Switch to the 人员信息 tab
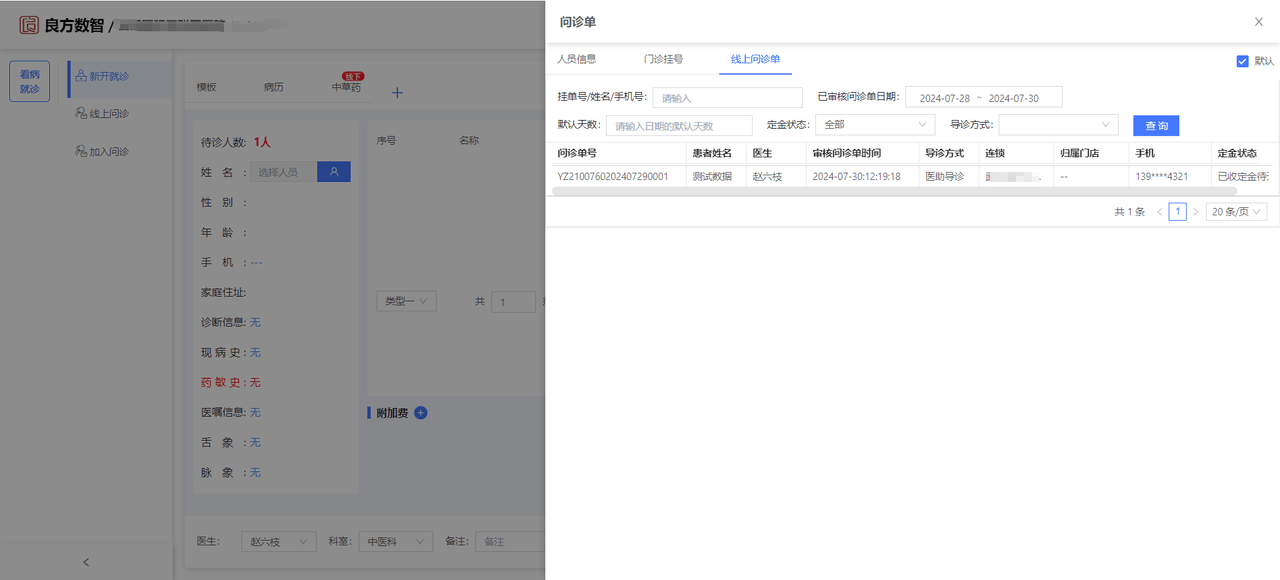Viewport: 1280px width, 580px height. (576, 59)
